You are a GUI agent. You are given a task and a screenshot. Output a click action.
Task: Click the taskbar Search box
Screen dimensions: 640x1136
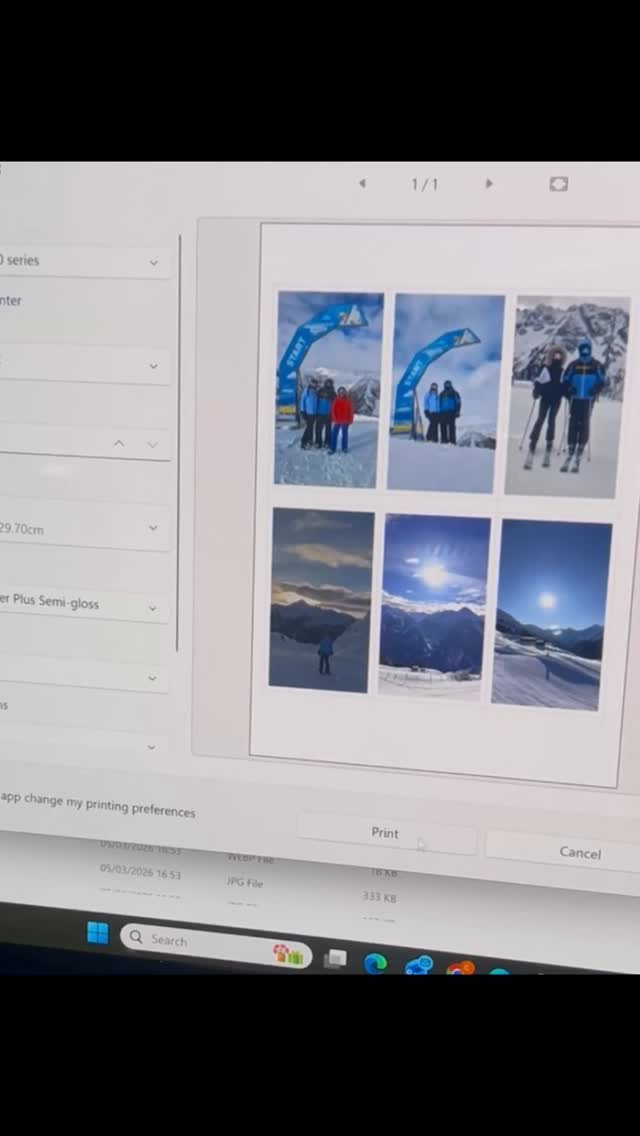(x=216, y=945)
